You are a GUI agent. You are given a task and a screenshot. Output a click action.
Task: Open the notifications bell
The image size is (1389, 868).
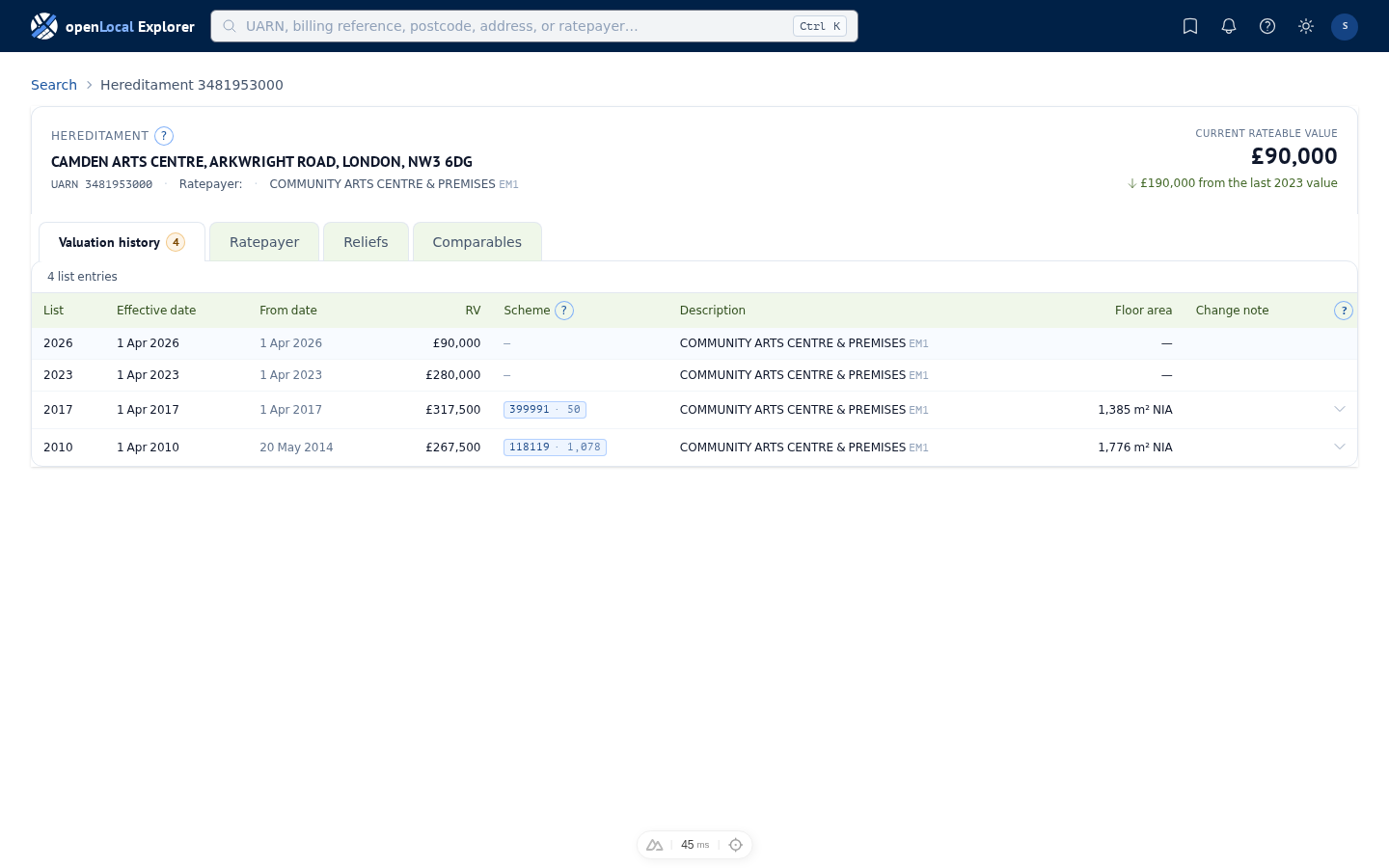1229,26
